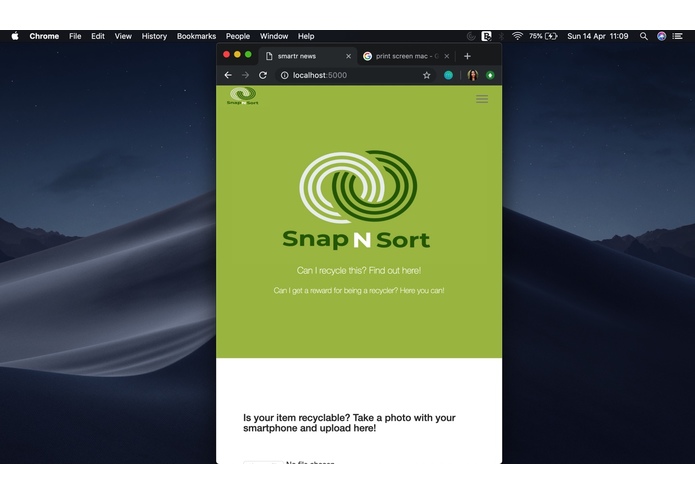This screenshot has height=494, width=695.
Task: Open the File menu
Action: (75, 36)
